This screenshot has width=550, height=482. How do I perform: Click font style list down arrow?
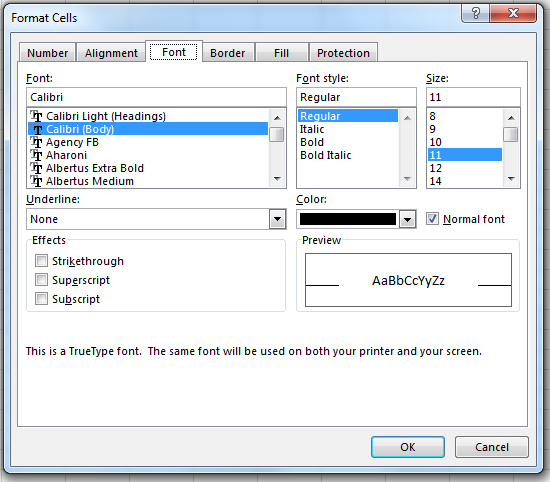407,179
